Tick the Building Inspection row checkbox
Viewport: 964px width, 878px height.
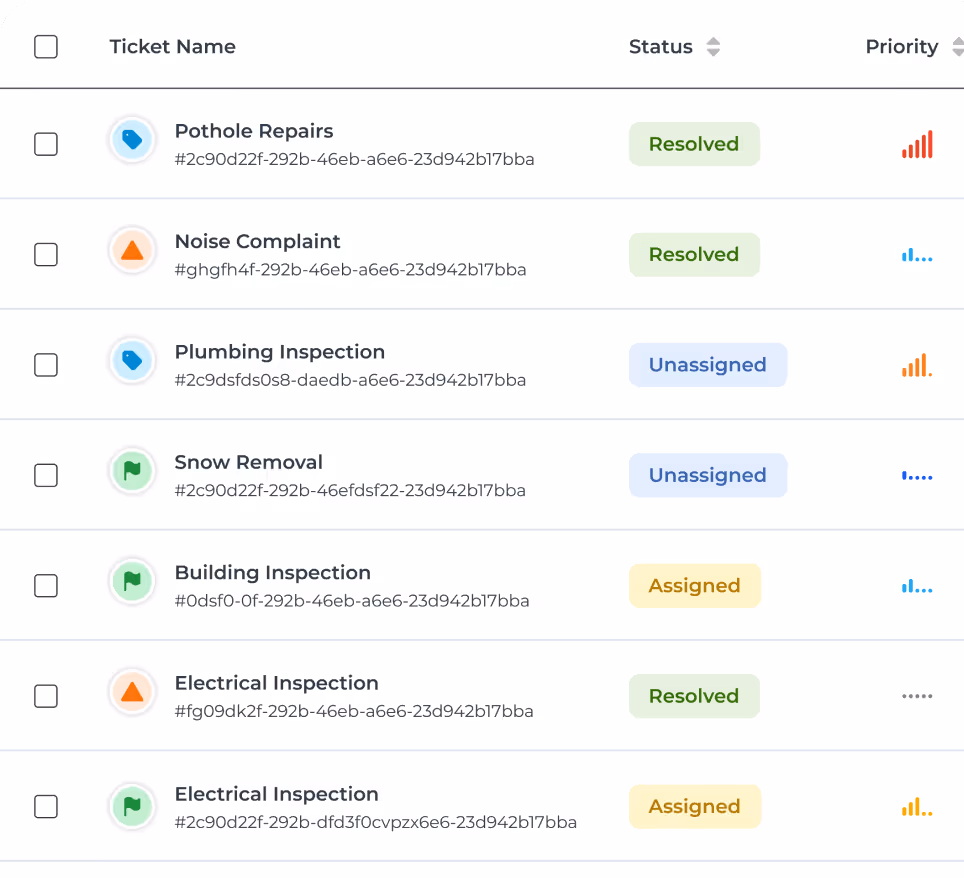[46, 586]
